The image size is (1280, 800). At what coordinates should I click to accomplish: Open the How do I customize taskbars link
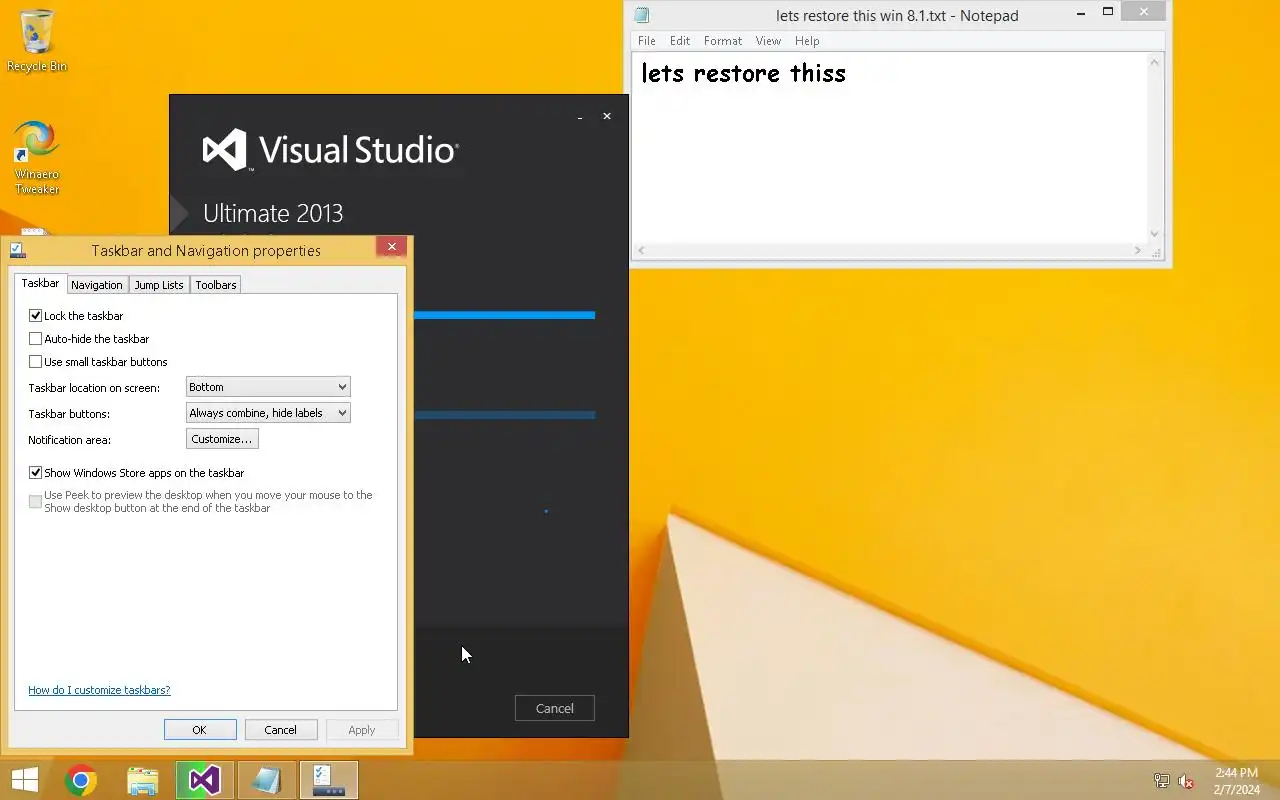pyautogui.click(x=99, y=690)
